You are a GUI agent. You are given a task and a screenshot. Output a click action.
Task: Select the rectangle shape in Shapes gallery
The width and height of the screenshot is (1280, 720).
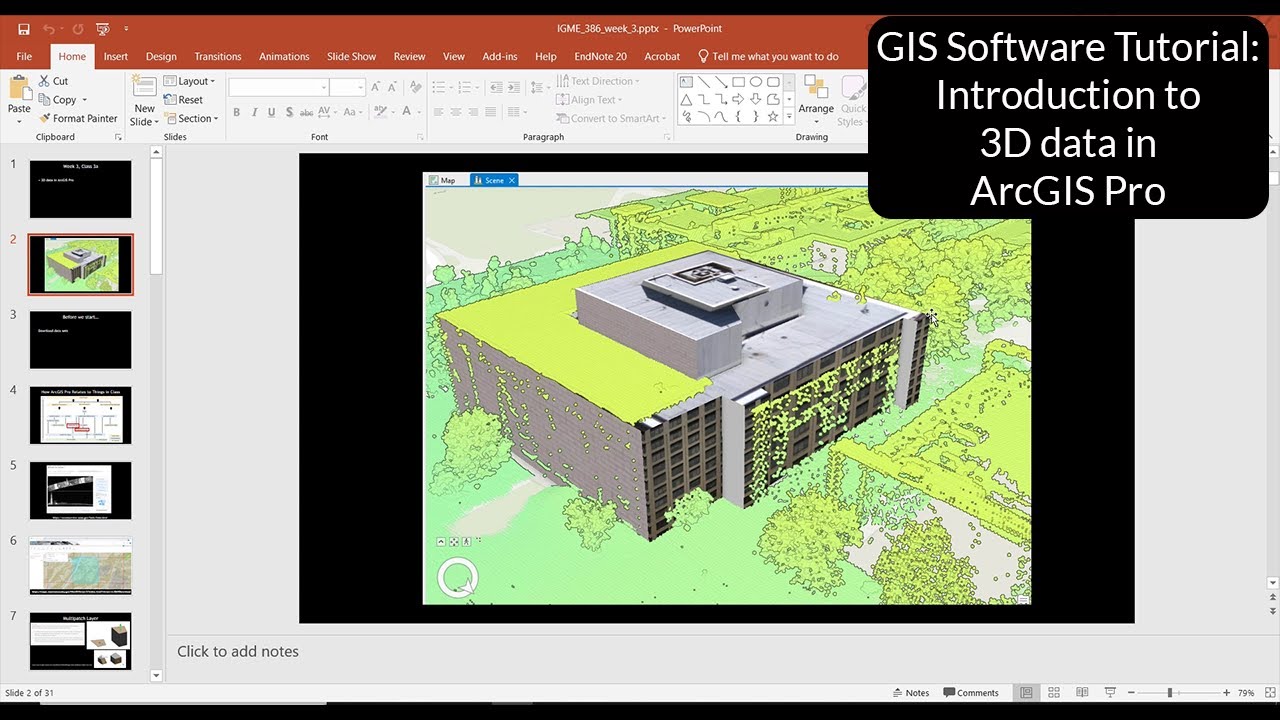(738, 82)
